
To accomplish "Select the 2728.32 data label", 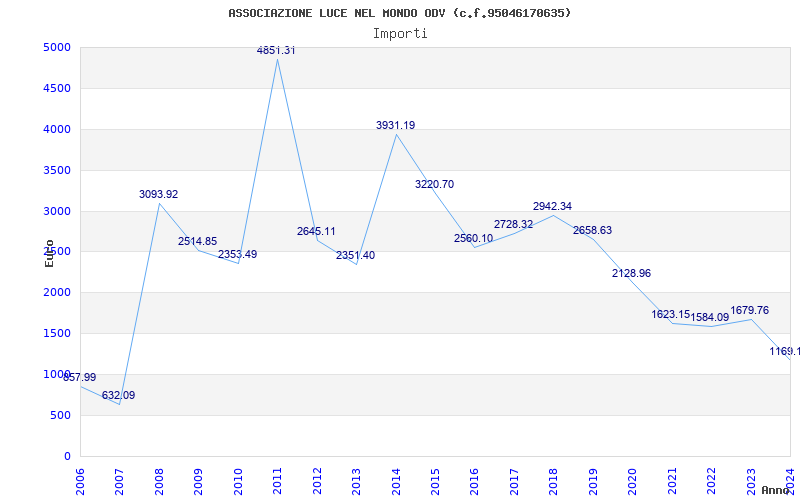I will pyautogui.click(x=513, y=225).
